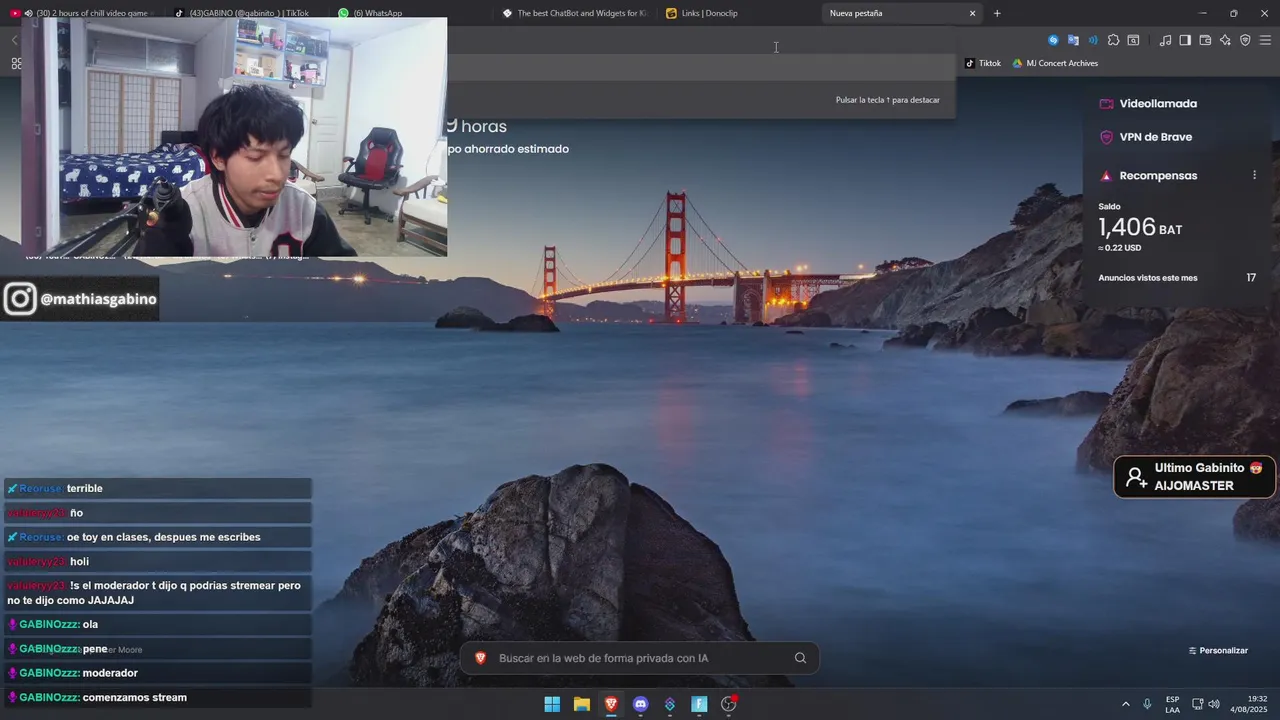Screen dimensions: 1280x720
Task: Open the ESP LAA language switcher
Action: [x=1172, y=704]
